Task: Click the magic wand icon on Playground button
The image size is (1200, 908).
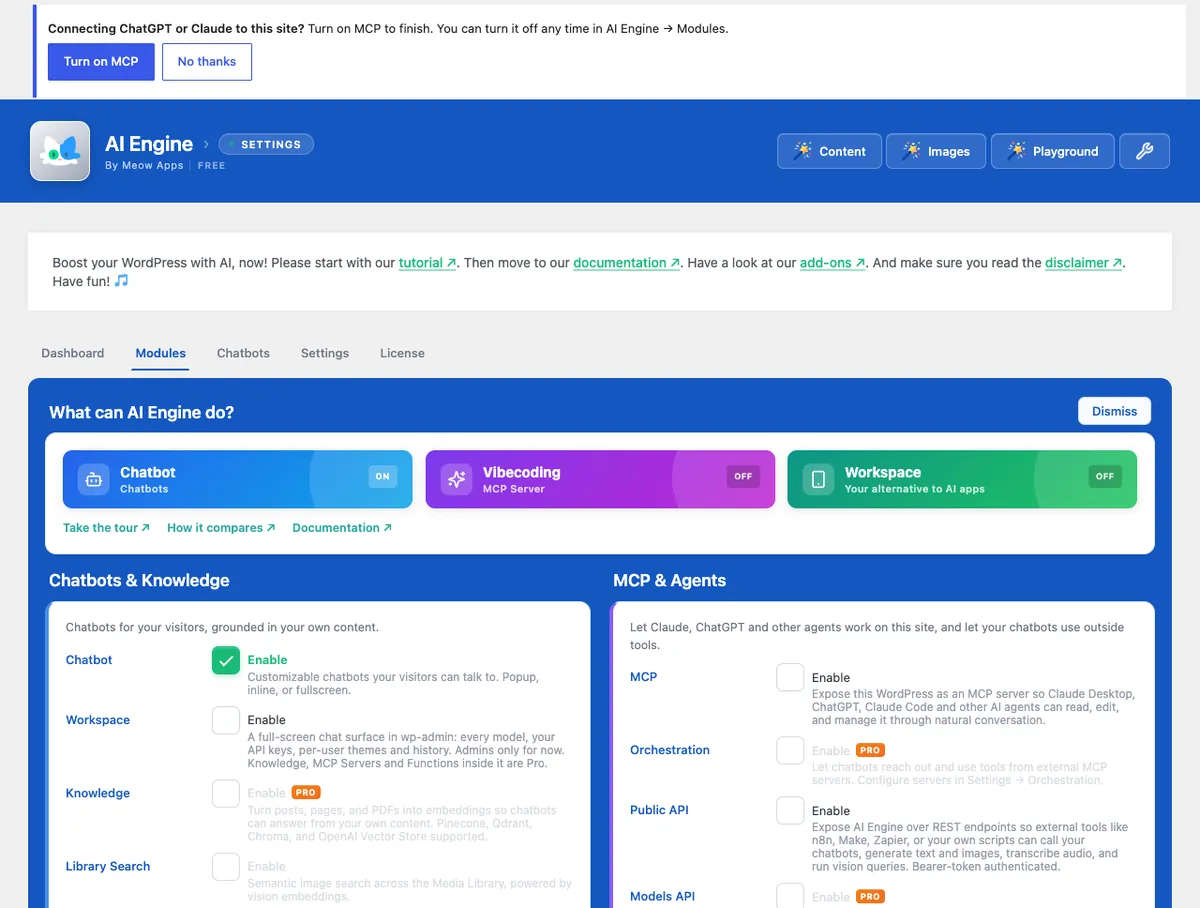Action: (x=1016, y=151)
